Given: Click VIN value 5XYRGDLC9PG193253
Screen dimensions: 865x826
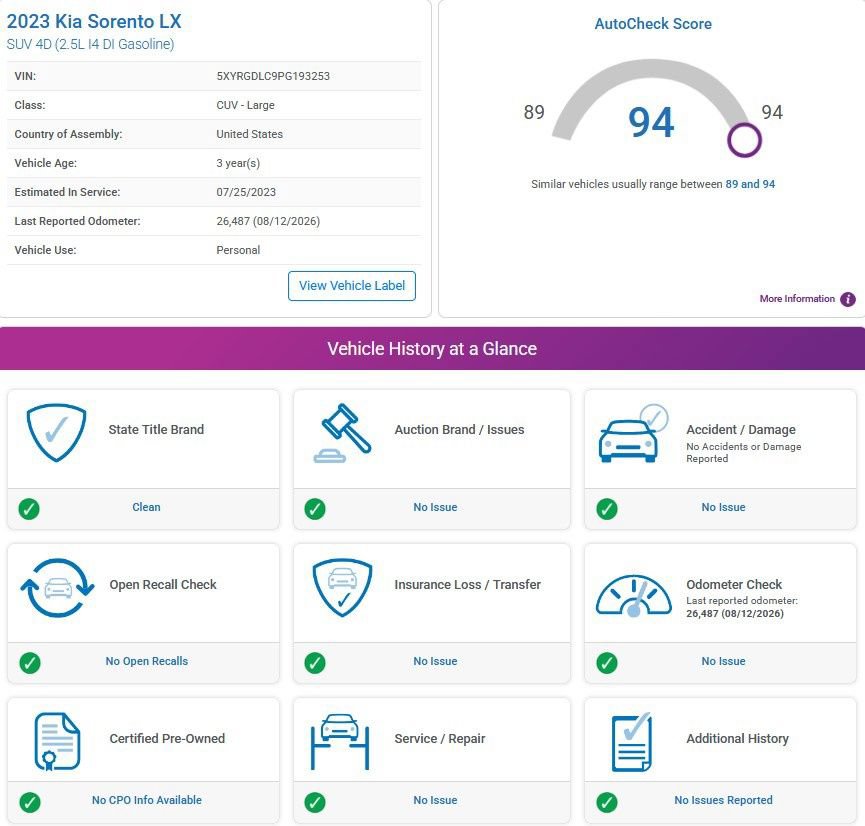Looking at the screenshot, I should (273, 76).
